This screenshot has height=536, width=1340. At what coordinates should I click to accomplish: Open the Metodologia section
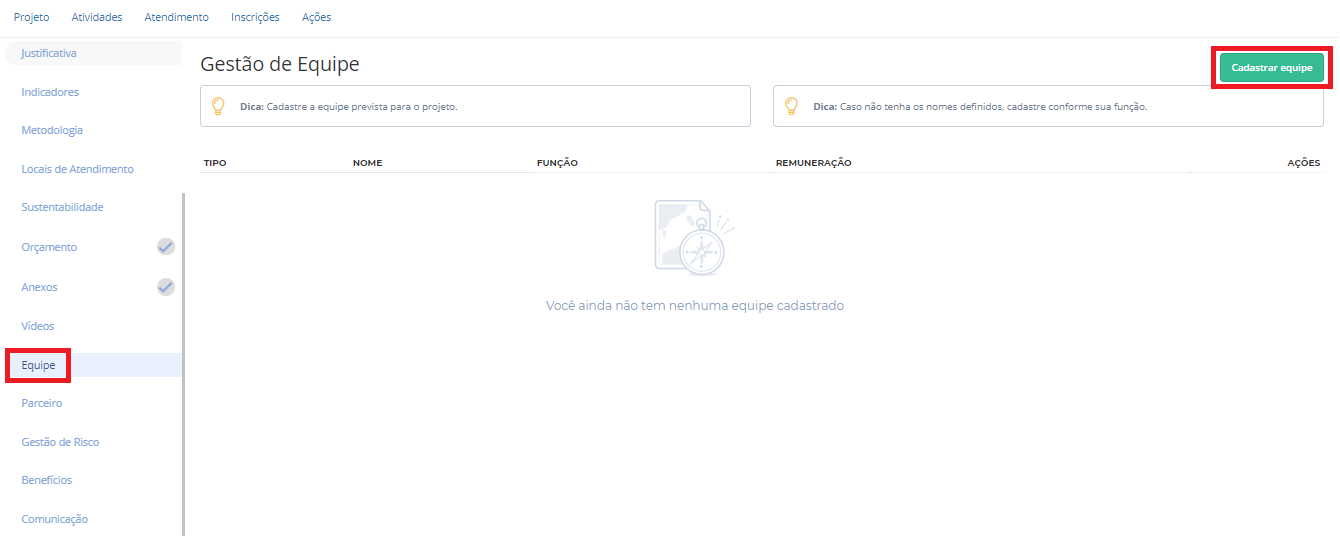click(x=52, y=130)
